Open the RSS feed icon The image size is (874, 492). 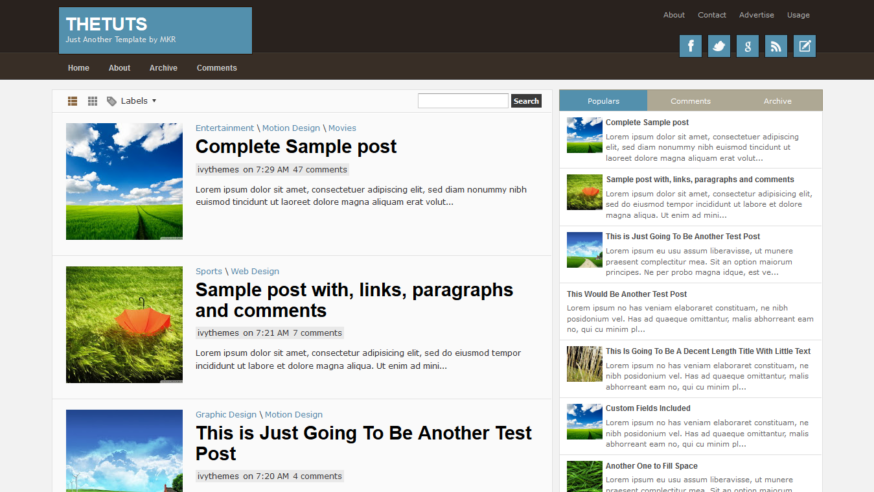point(775,46)
